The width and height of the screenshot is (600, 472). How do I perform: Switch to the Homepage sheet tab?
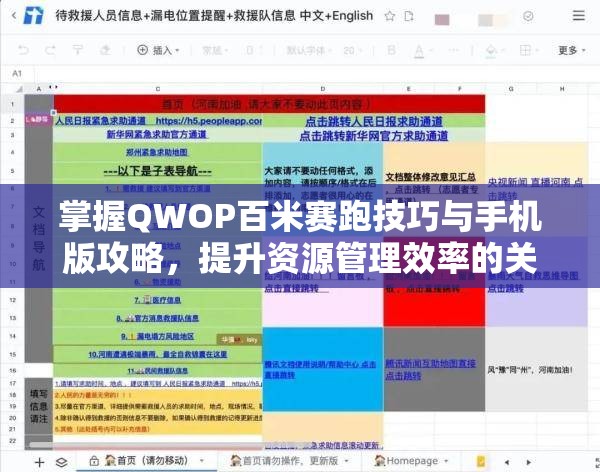(x=406, y=461)
